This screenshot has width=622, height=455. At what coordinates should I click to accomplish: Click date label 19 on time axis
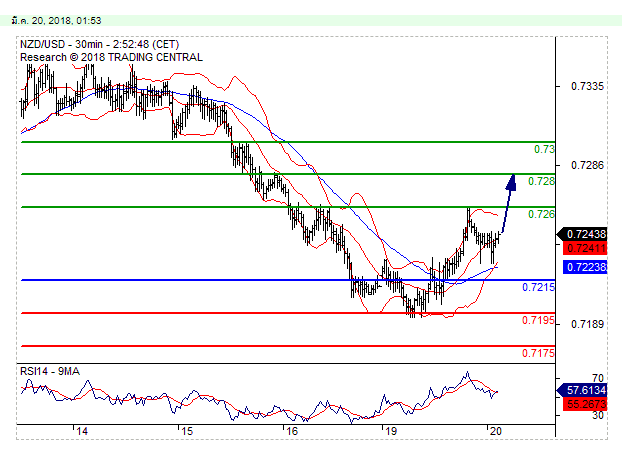tap(391, 431)
